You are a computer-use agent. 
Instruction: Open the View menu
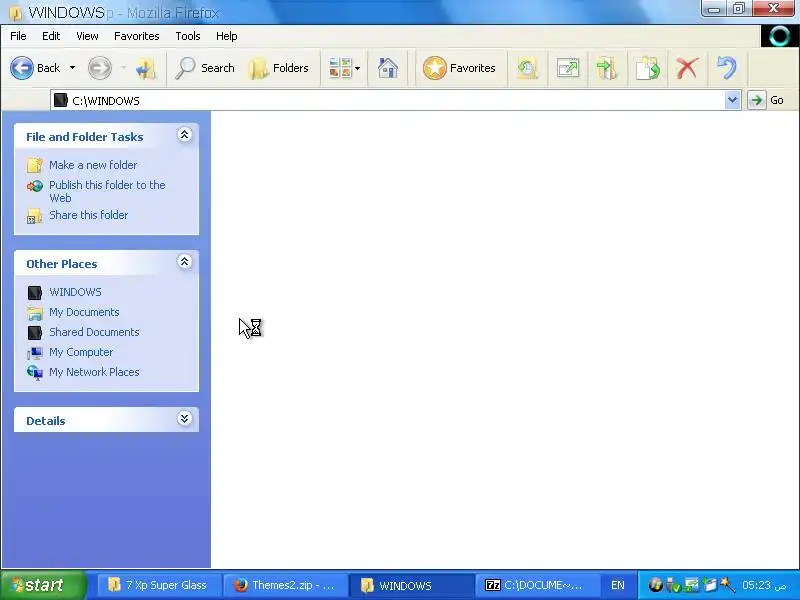click(87, 36)
